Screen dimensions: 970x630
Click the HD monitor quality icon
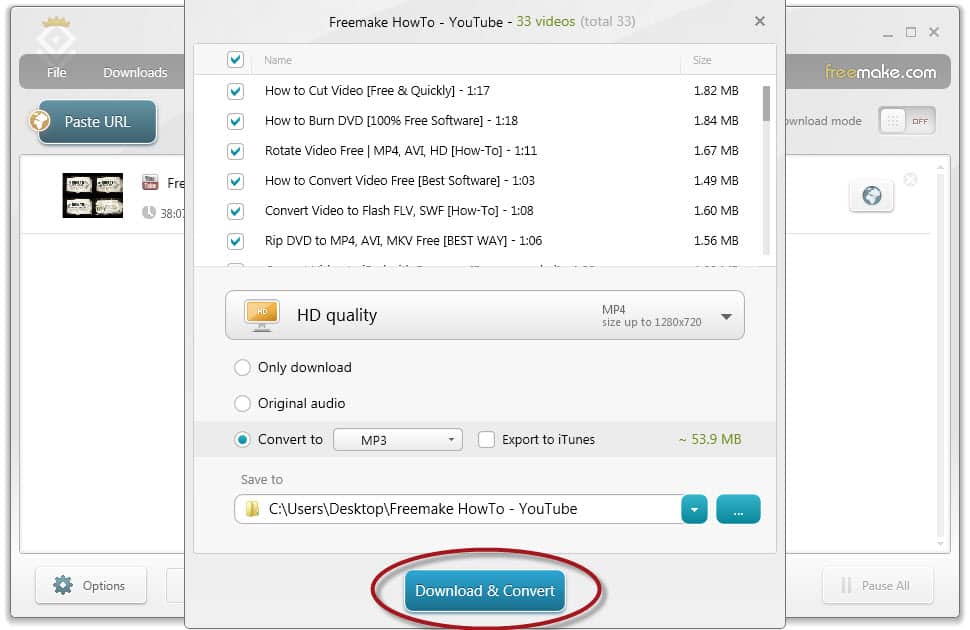point(262,316)
